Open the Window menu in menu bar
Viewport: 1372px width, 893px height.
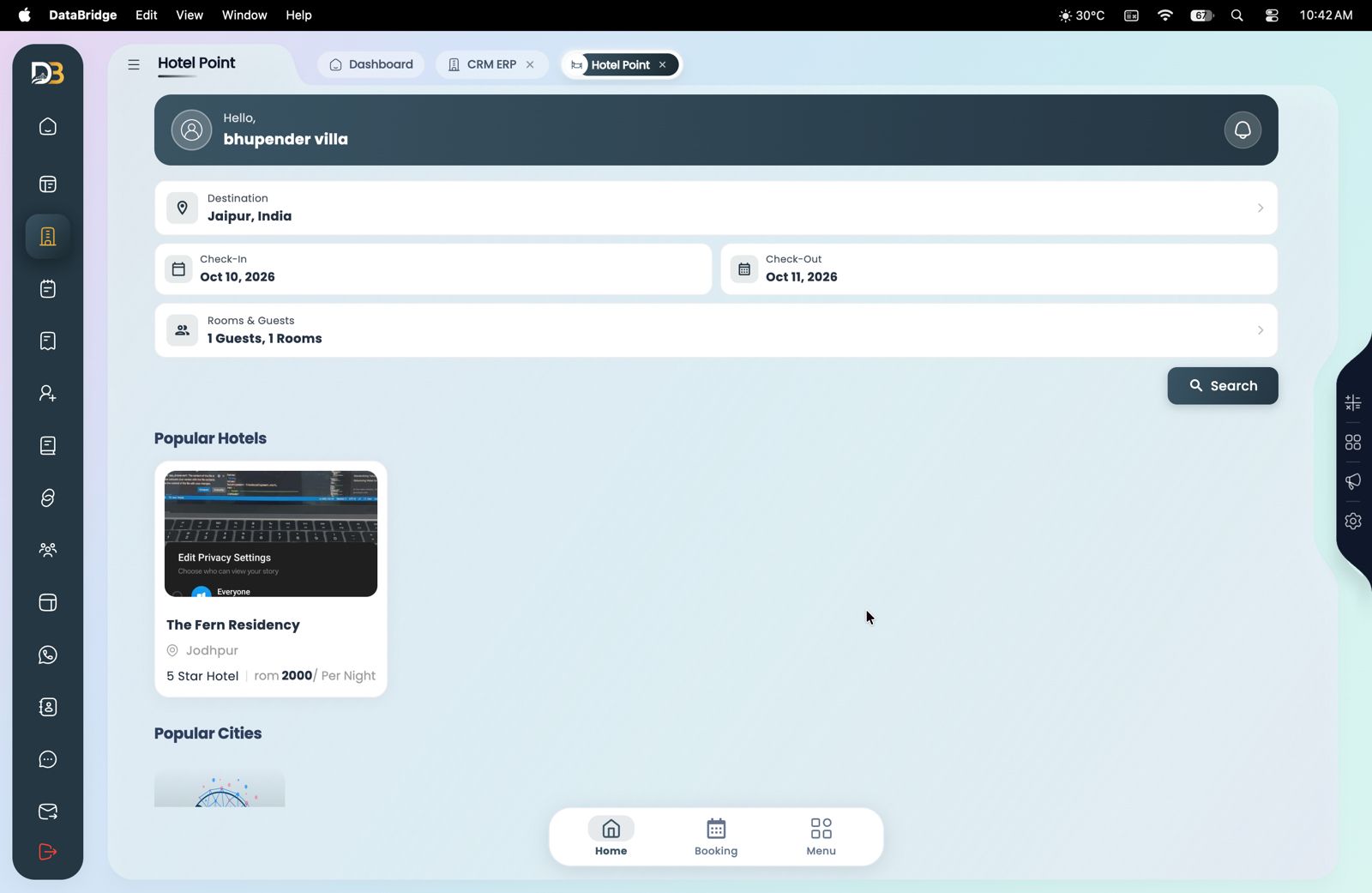point(244,15)
